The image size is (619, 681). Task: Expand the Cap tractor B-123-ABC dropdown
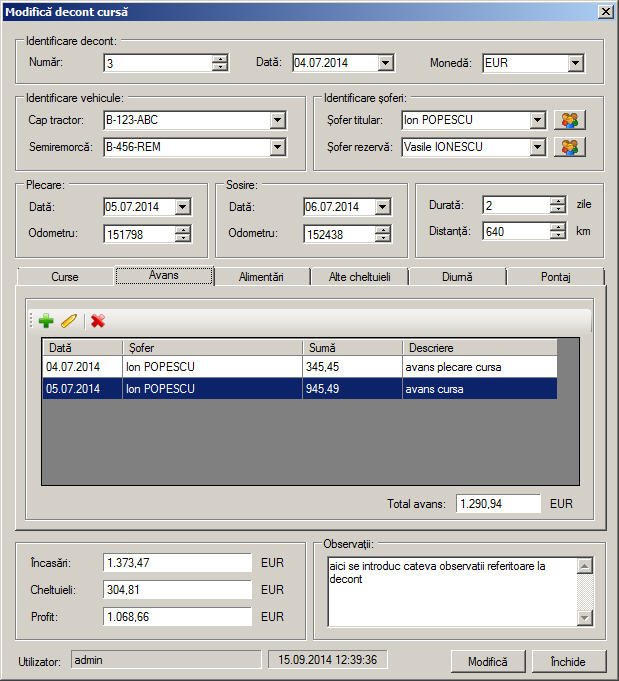(277, 120)
